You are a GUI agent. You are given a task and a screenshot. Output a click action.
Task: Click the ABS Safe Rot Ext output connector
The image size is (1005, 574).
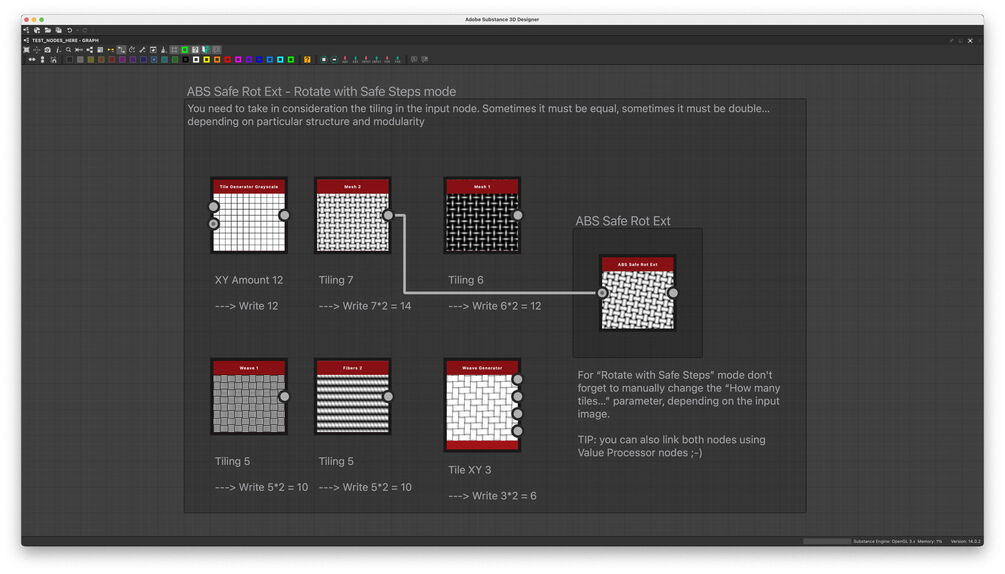[673, 293]
